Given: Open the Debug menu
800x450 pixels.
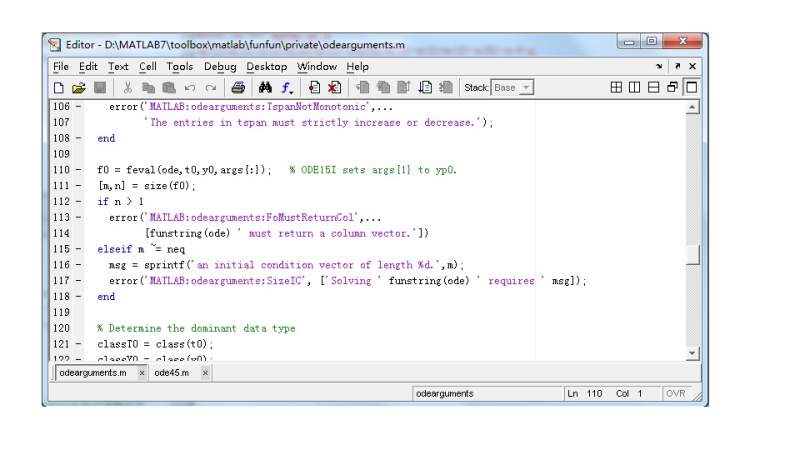Looking at the screenshot, I should tap(220, 67).
